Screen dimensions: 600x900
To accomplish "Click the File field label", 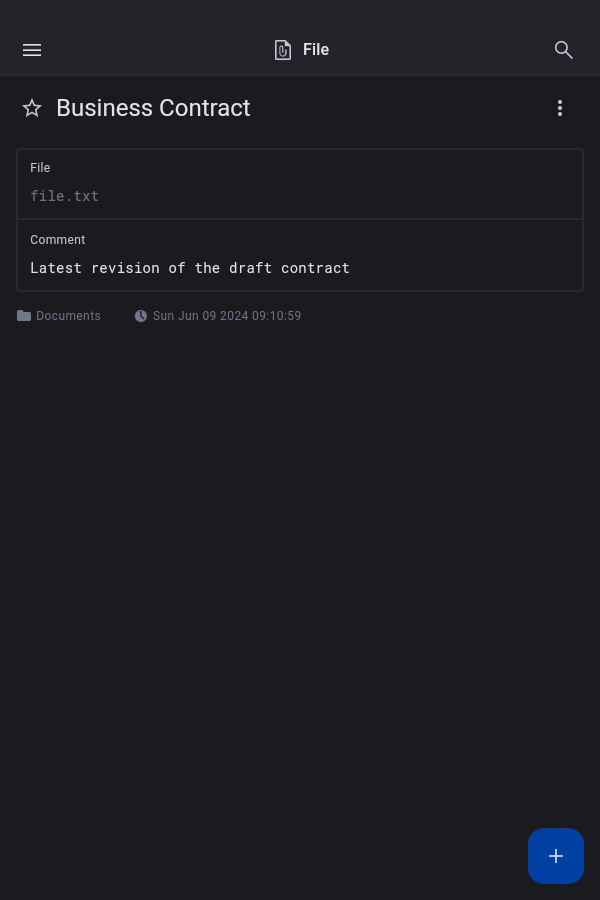I will (40, 168).
